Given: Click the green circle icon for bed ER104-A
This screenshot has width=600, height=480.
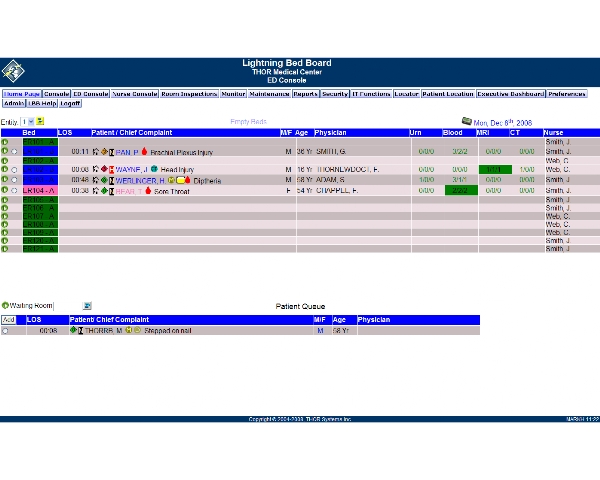Looking at the screenshot, I should [x=5, y=189].
